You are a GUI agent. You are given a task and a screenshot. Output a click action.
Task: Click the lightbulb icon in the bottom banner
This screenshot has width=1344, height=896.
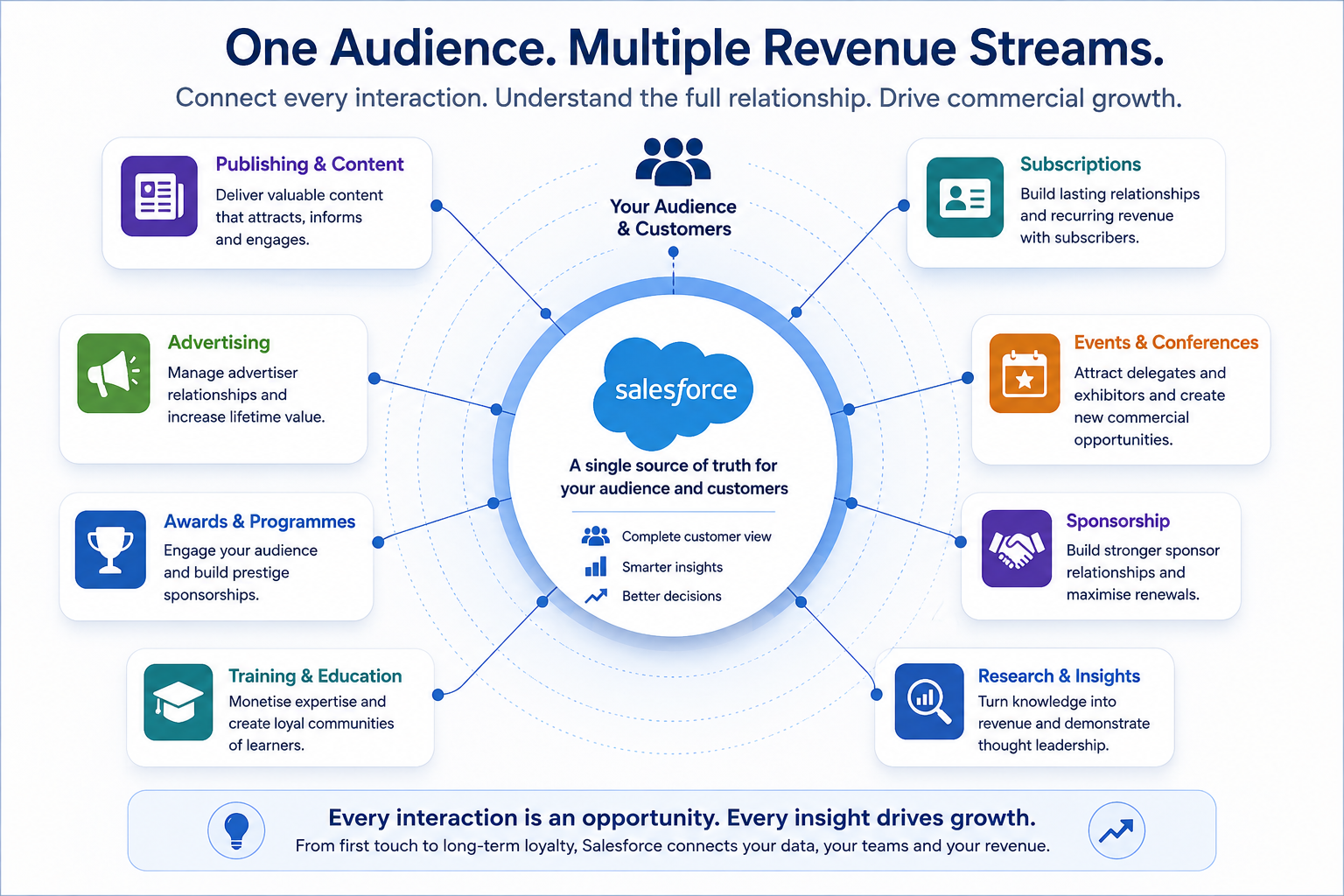pyautogui.click(x=236, y=830)
